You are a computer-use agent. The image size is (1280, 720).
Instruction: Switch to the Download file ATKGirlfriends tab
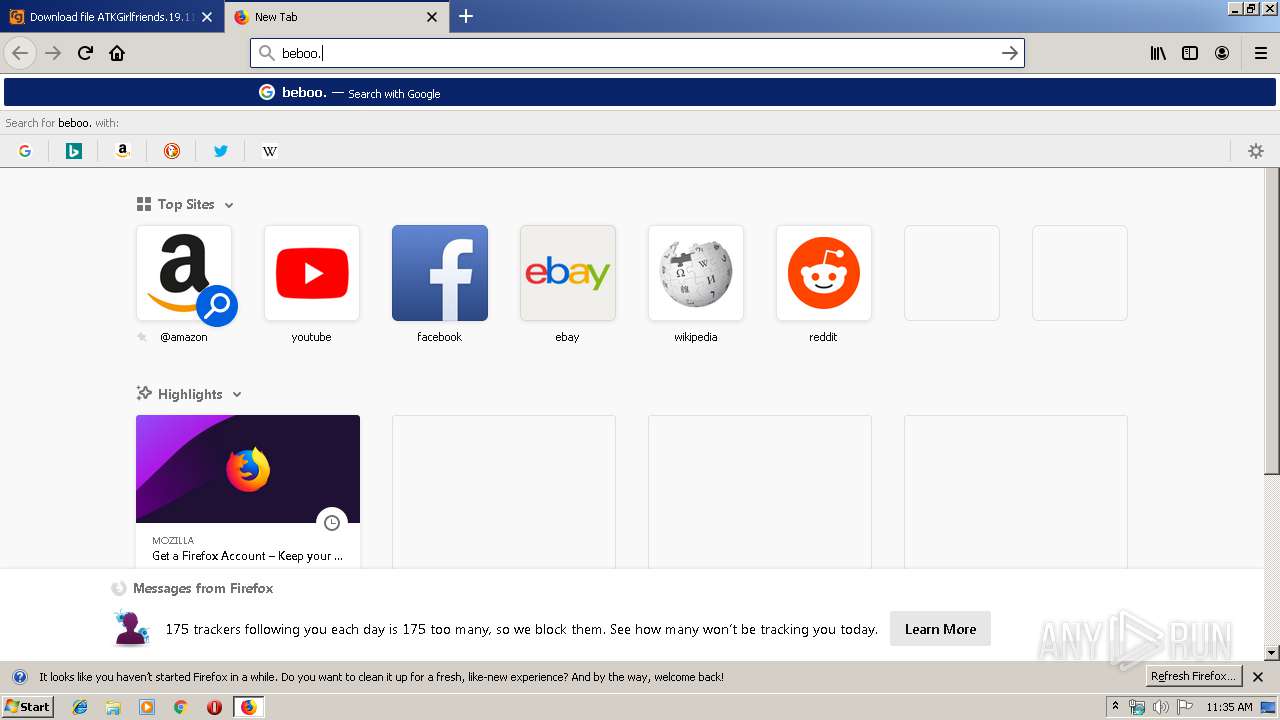pyautogui.click(x=112, y=17)
